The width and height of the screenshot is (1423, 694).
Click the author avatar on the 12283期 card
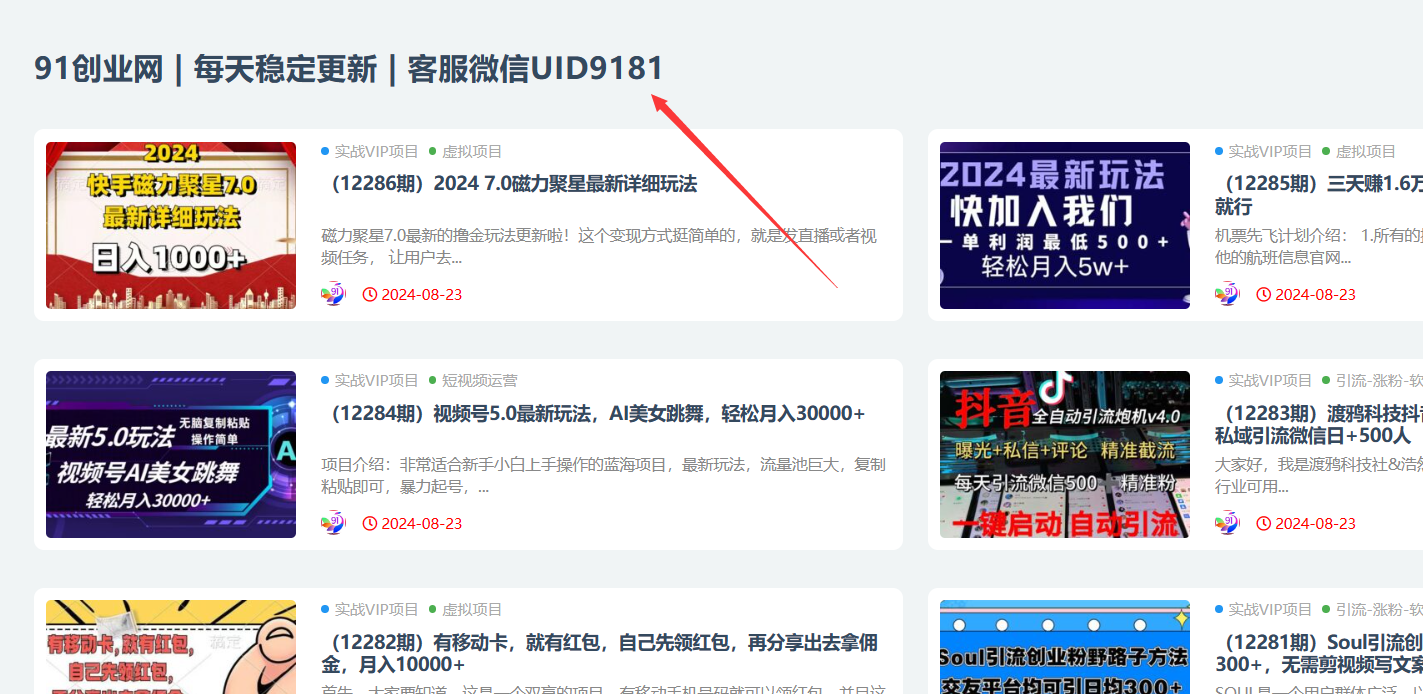tap(1227, 523)
